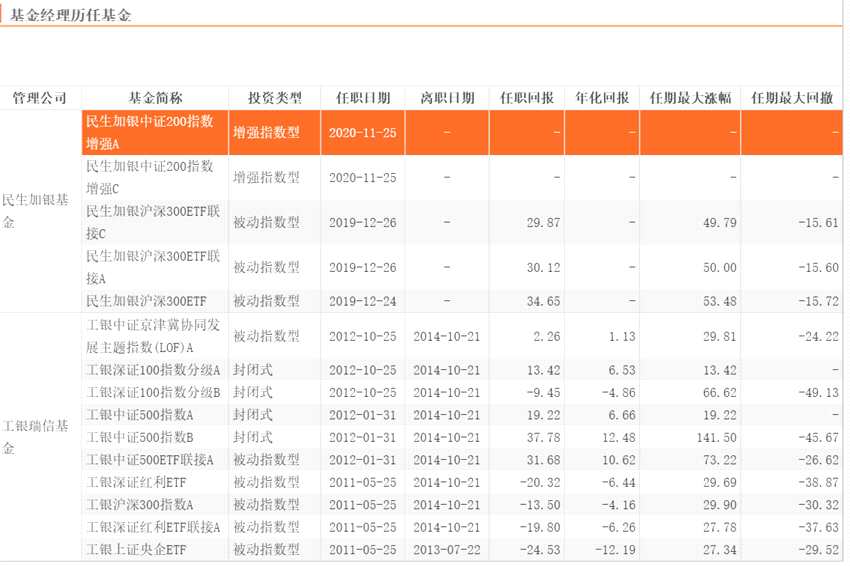Open fund 民生加银中证200指数增强C
This screenshot has width=850, height=566.
[150, 177]
